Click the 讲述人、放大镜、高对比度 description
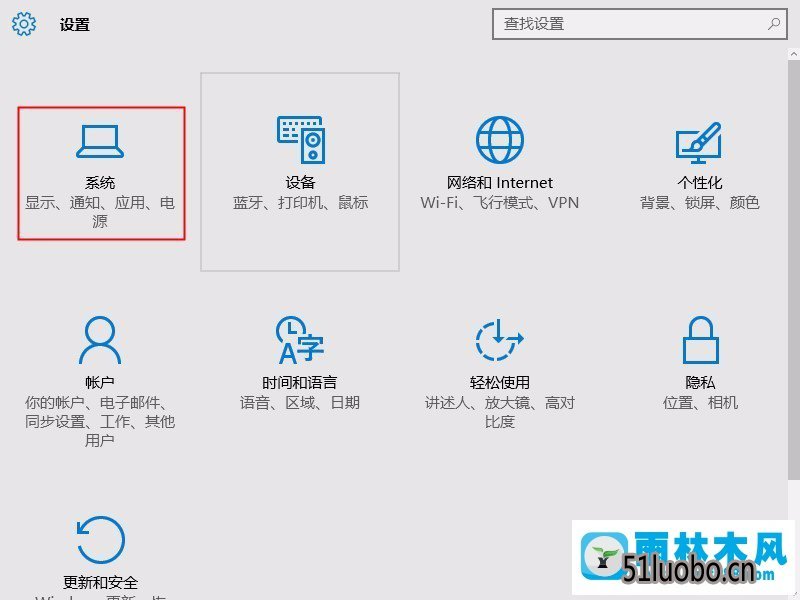800x600 pixels. tap(499, 412)
